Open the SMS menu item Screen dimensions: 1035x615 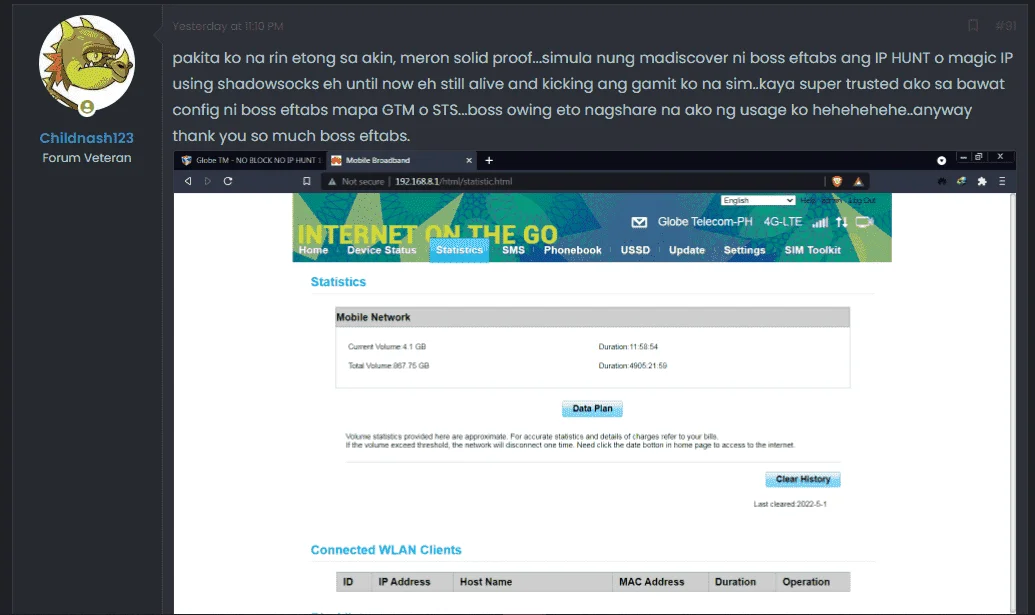(513, 250)
